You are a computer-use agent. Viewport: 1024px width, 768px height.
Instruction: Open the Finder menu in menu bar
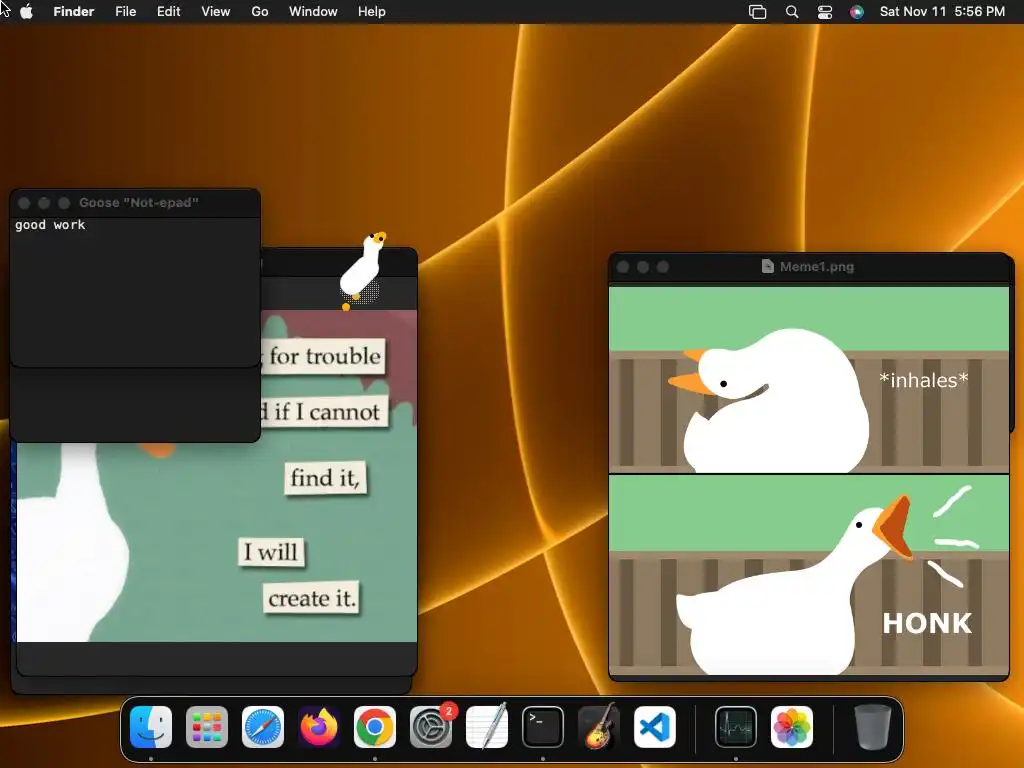click(x=74, y=12)
